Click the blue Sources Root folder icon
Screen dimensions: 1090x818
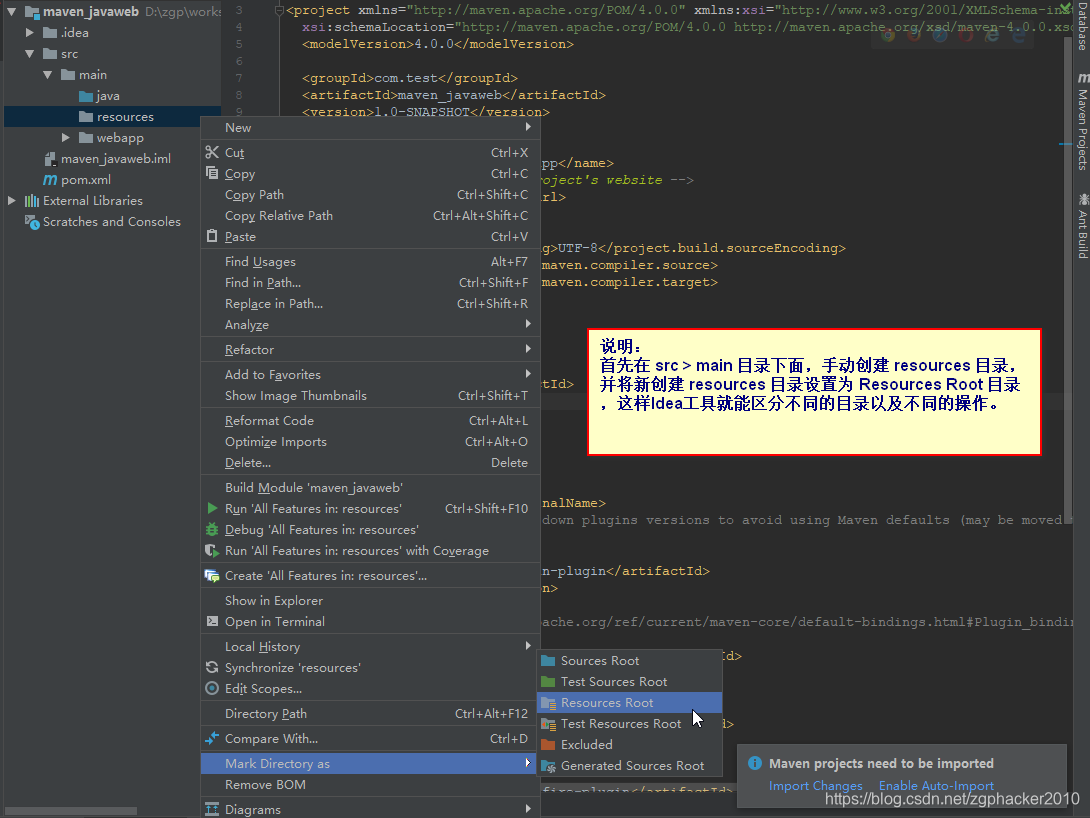tap(548, 660)
